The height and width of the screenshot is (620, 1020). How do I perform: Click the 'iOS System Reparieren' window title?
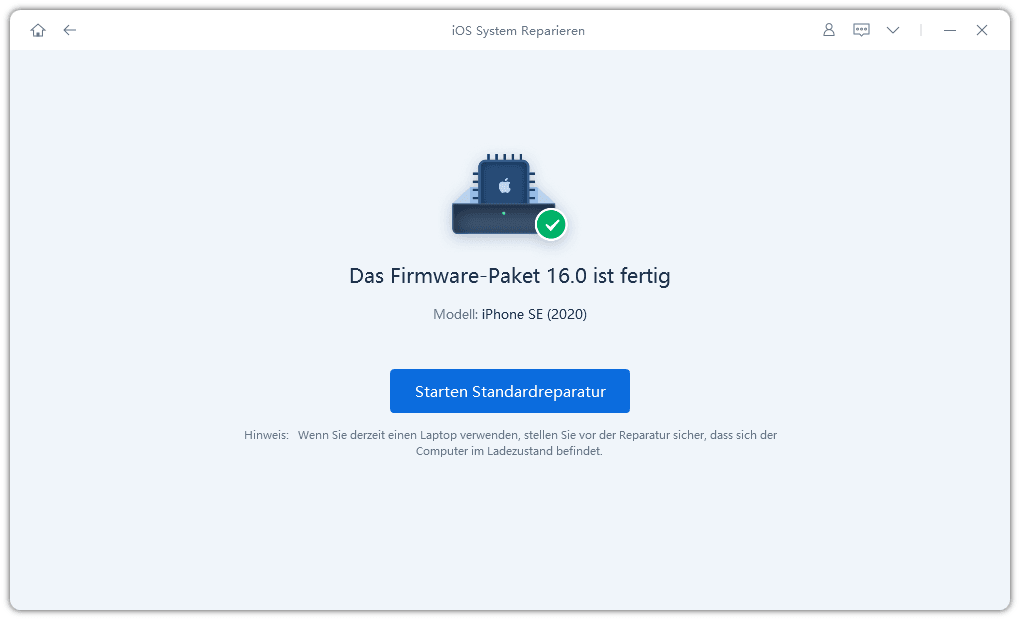[x=518, y=30]
